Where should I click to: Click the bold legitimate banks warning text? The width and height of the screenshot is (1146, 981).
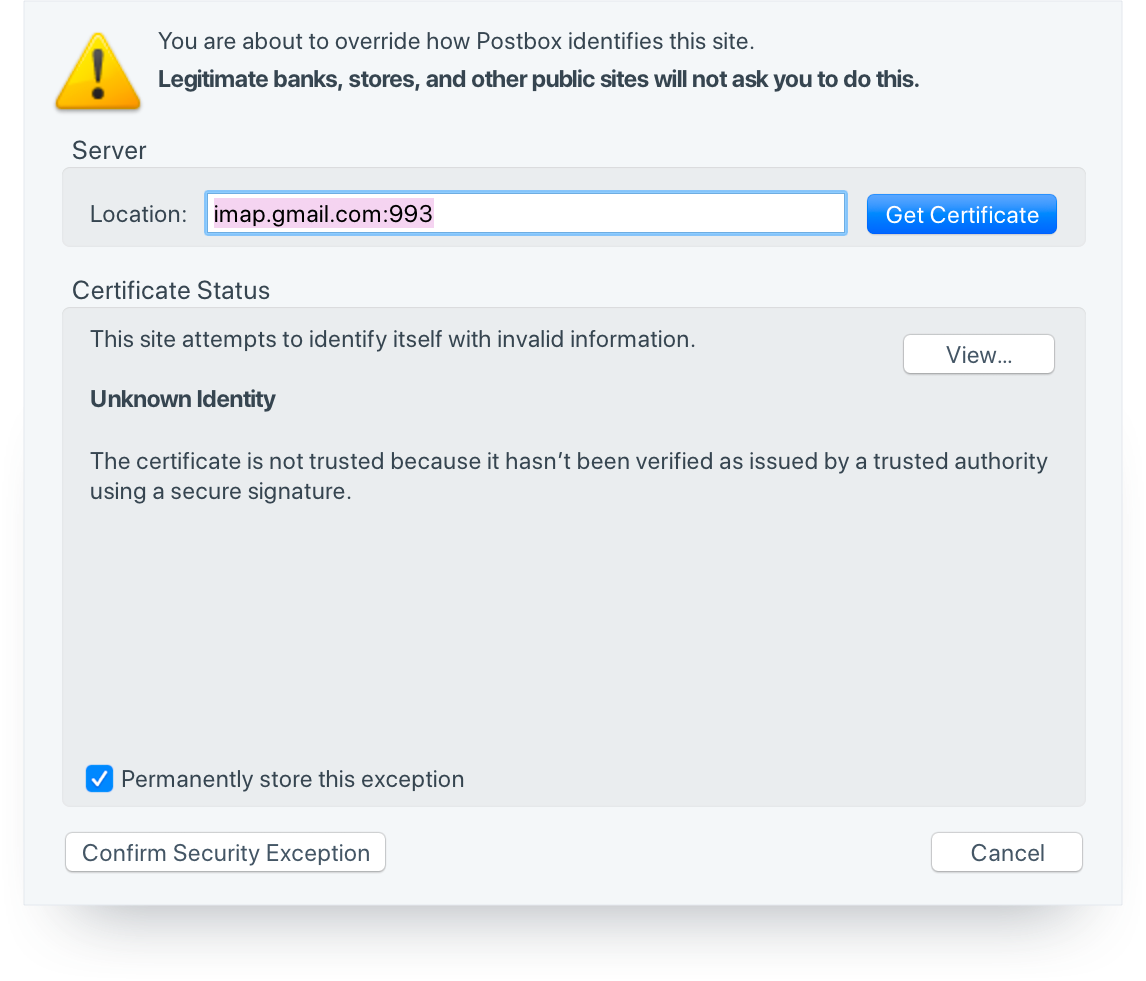pyautogui.click(x=538, y=79)
